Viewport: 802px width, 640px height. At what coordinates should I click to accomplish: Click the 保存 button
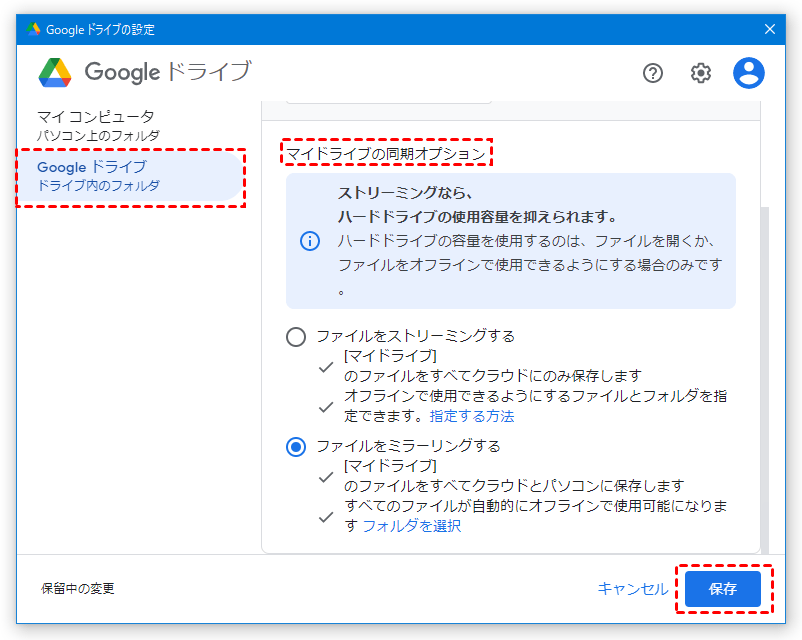pyautogui.click(x=723, y=589)
